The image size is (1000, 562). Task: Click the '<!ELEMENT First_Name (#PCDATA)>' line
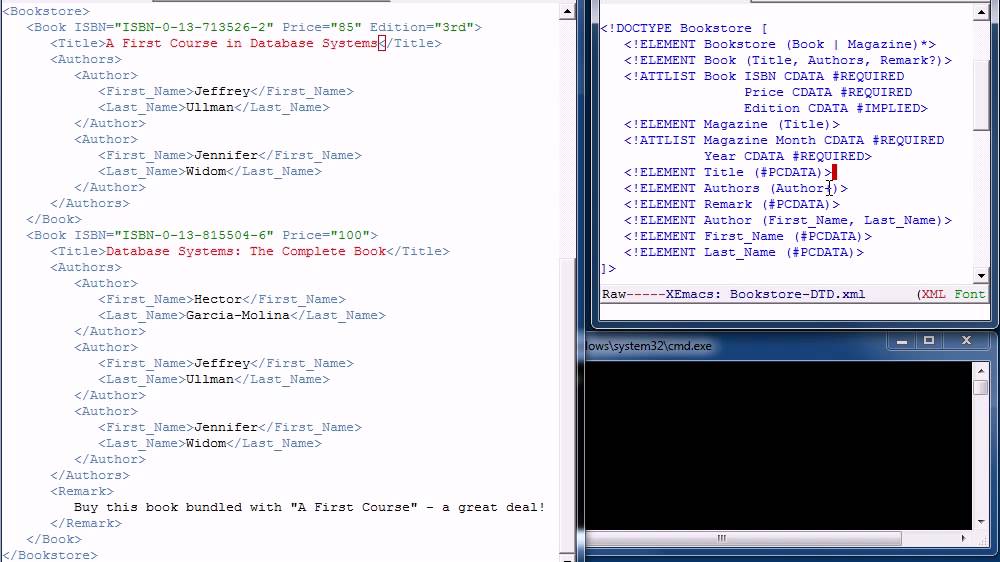tap(748, 236)
